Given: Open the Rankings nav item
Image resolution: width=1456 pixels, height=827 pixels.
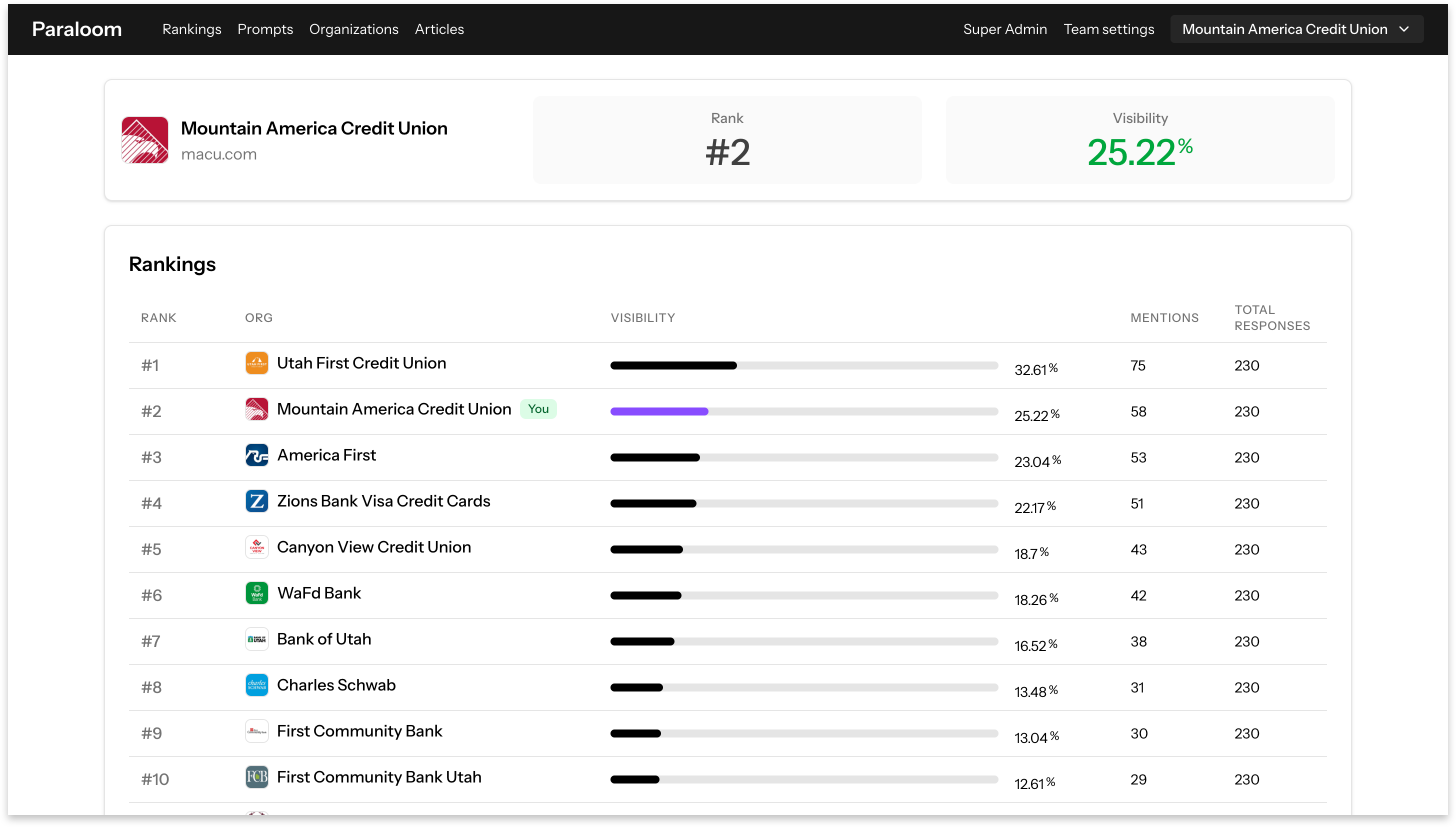Looking at the screenshot, I should (192, 29).
